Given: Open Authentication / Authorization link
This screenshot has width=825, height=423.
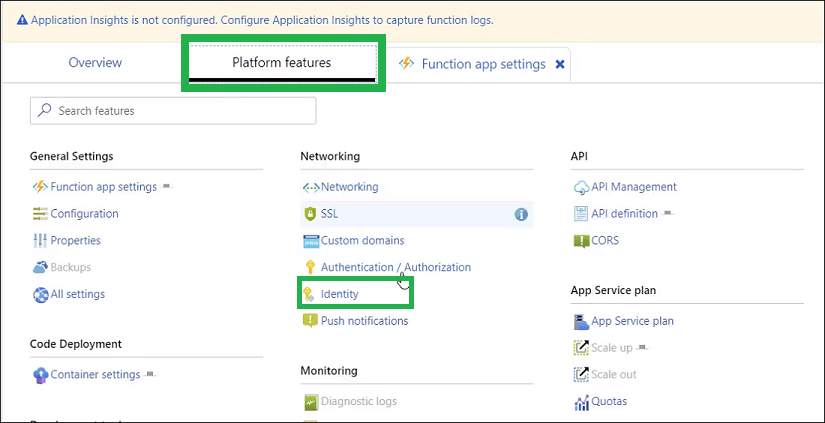Looking at the screenshot, I should pos(396,267).
